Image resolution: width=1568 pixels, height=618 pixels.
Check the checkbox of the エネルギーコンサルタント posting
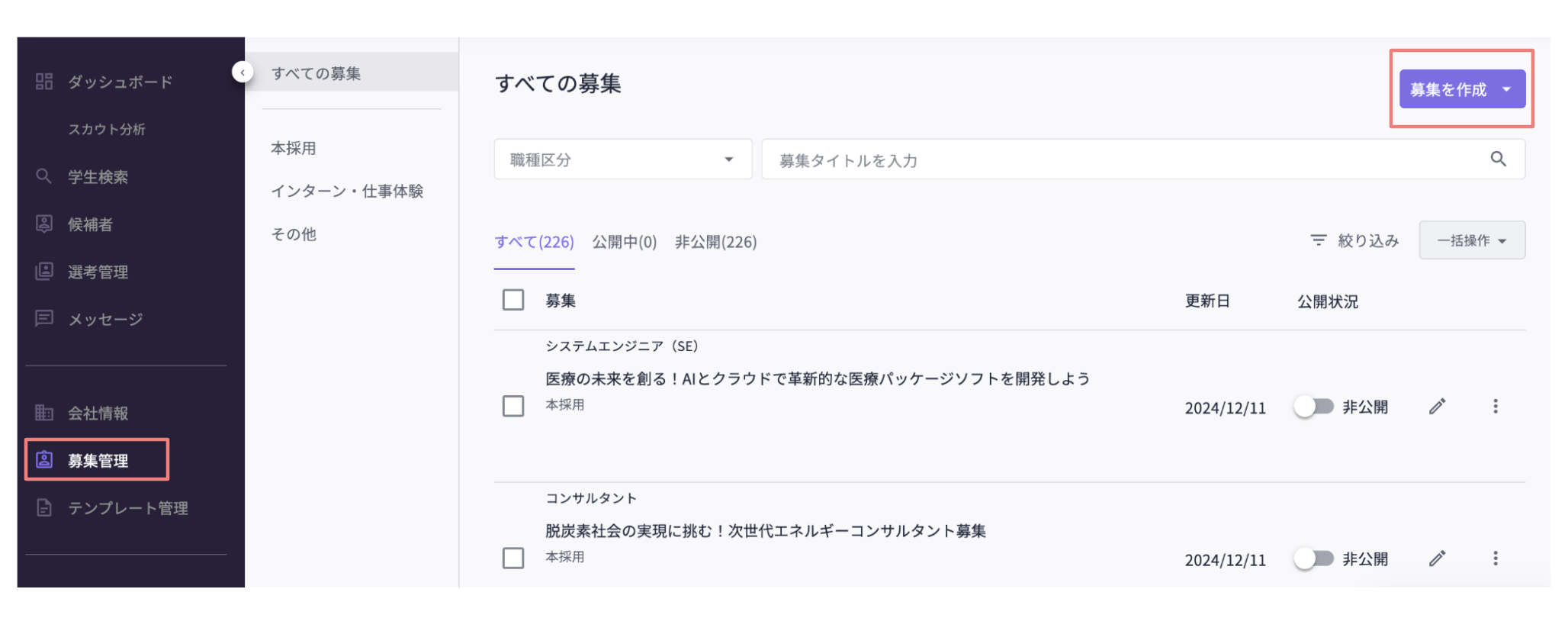click(512, 557)
